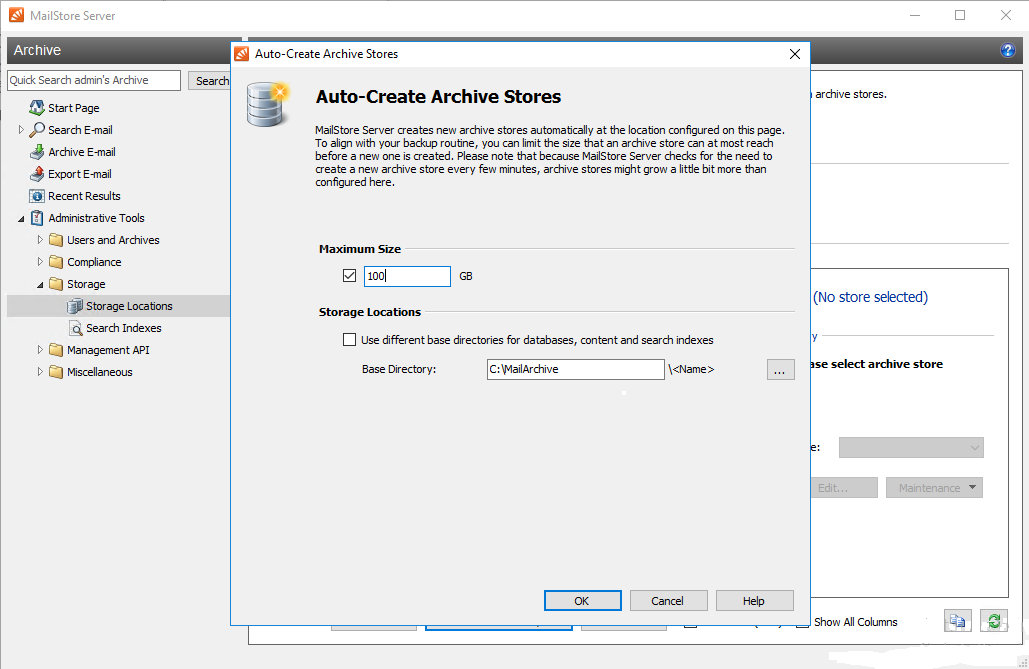
Task: Click the Search E-mail magnifier icon
Action: [x=37, y=130]
